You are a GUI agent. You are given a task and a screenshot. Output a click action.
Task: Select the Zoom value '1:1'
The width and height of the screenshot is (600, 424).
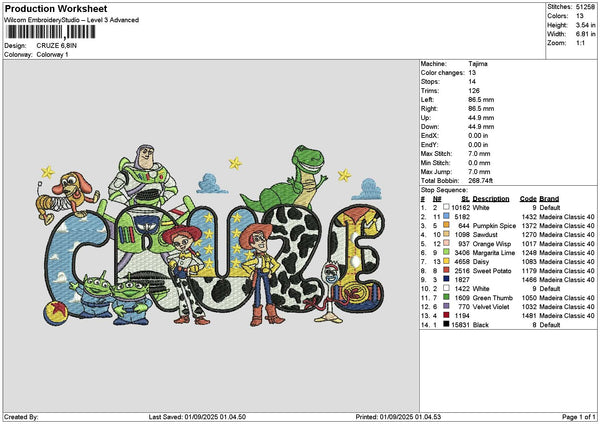point(580,43)
